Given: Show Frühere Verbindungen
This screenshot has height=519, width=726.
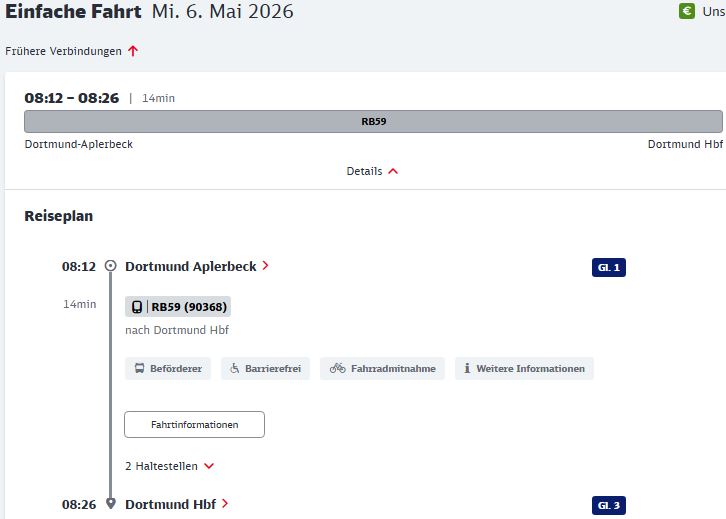Looking at the screenshot, I should pos(64,51).
